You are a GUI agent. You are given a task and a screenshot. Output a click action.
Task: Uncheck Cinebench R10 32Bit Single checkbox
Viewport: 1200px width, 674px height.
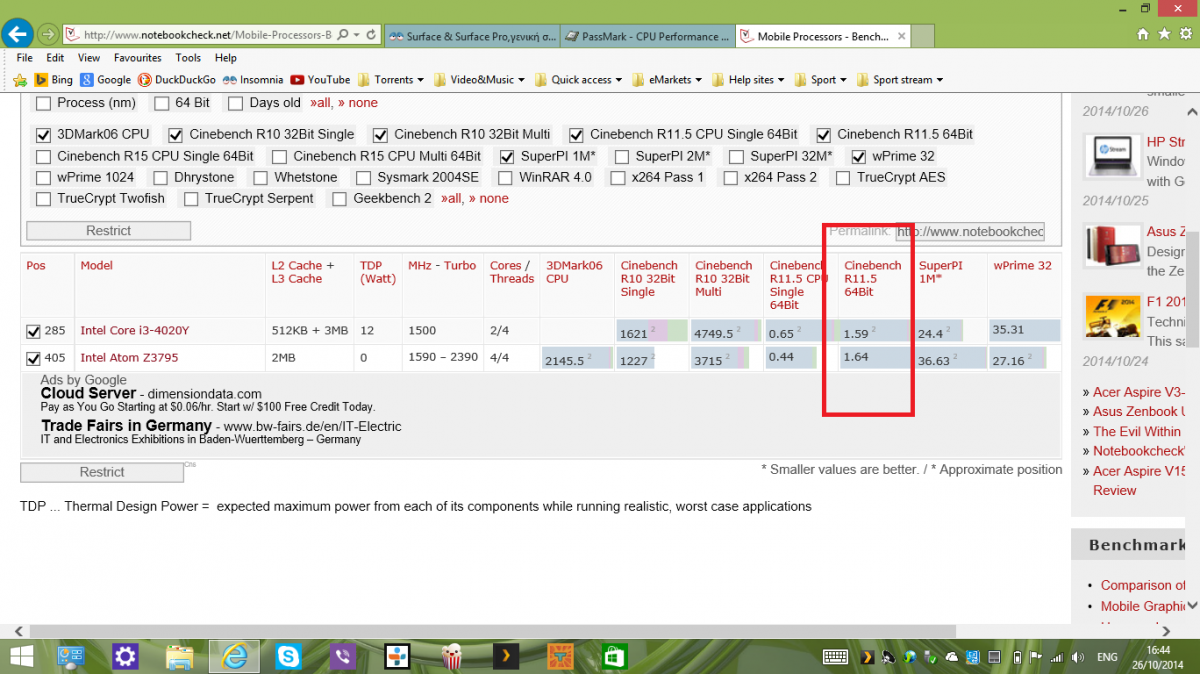pyautogui.click(x=175, y=134)
